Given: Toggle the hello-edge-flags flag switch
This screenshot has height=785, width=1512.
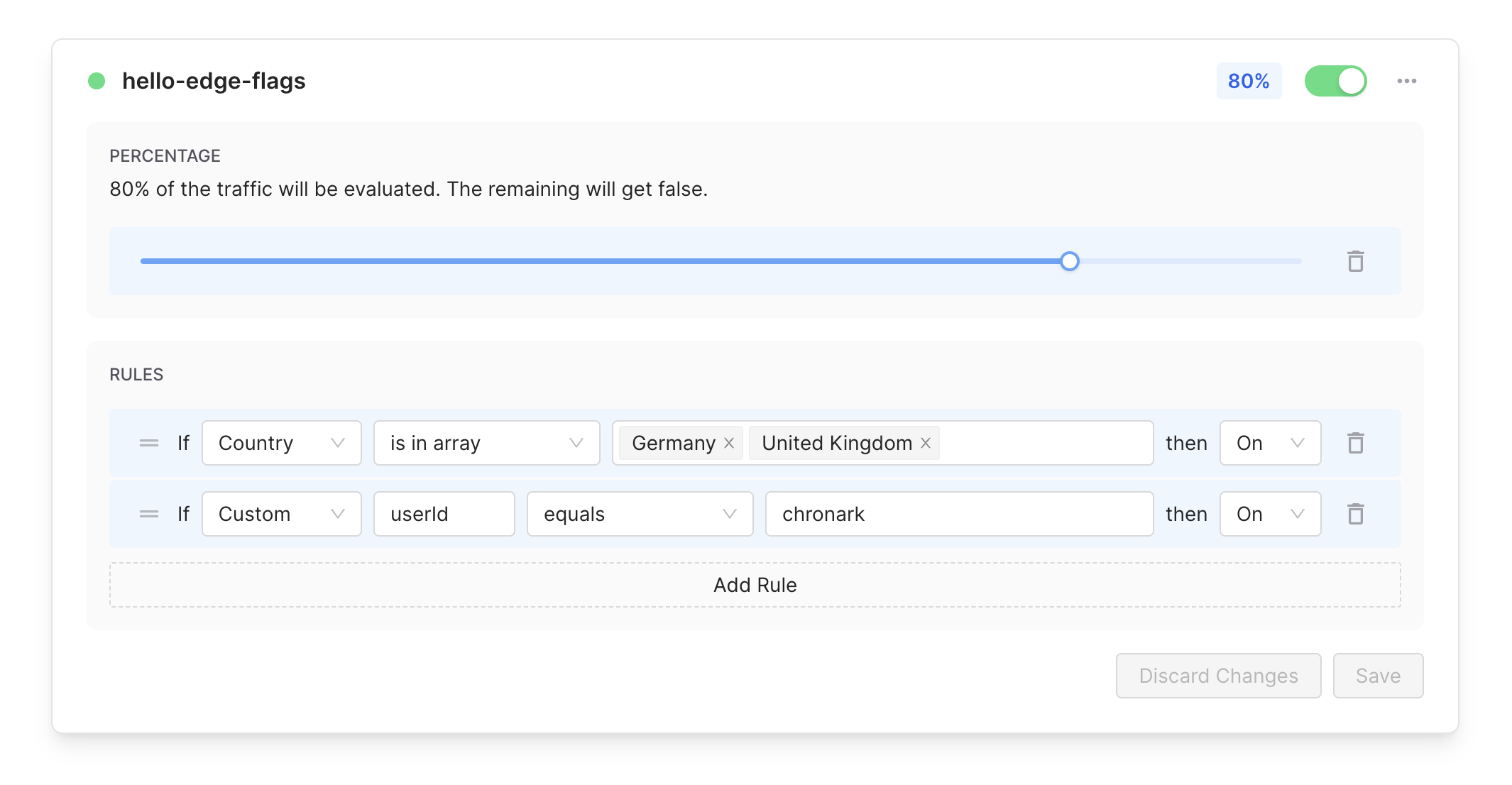Looking at the screenshot, I should [1335, 81].
